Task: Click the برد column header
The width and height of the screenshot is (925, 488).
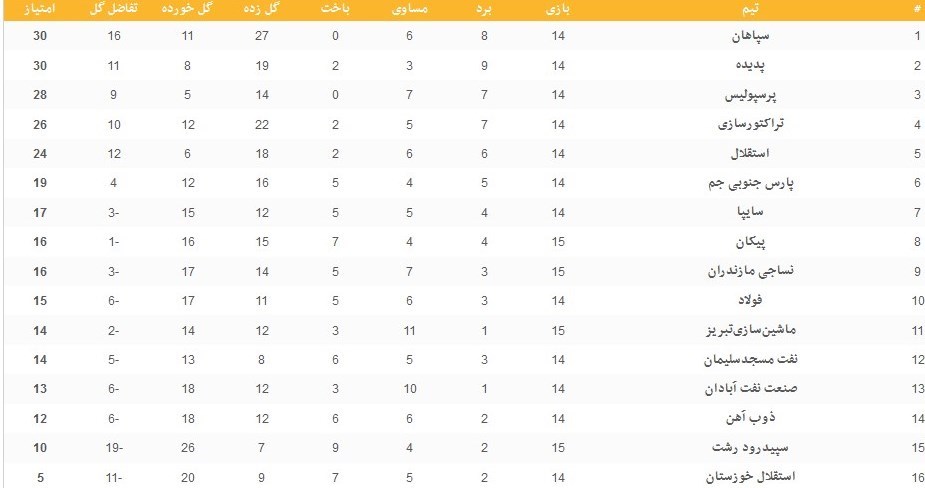Action: [483, 9]
